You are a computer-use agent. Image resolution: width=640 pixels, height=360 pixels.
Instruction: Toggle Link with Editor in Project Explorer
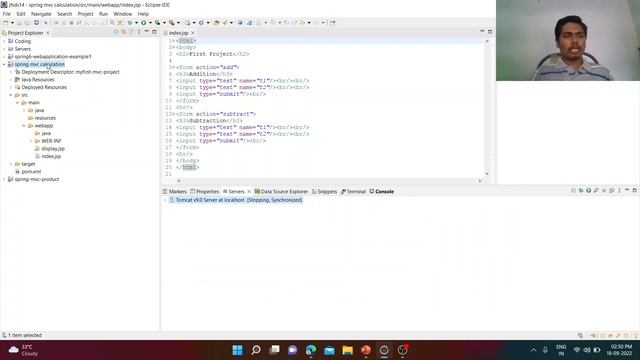click(x=123, y=32)
